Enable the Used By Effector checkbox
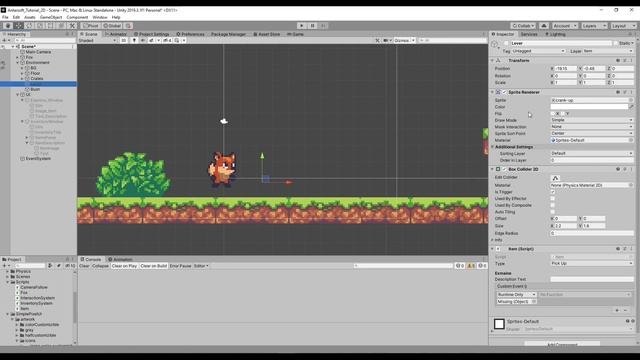The image size is (640, 360). (x=553, y=198)
